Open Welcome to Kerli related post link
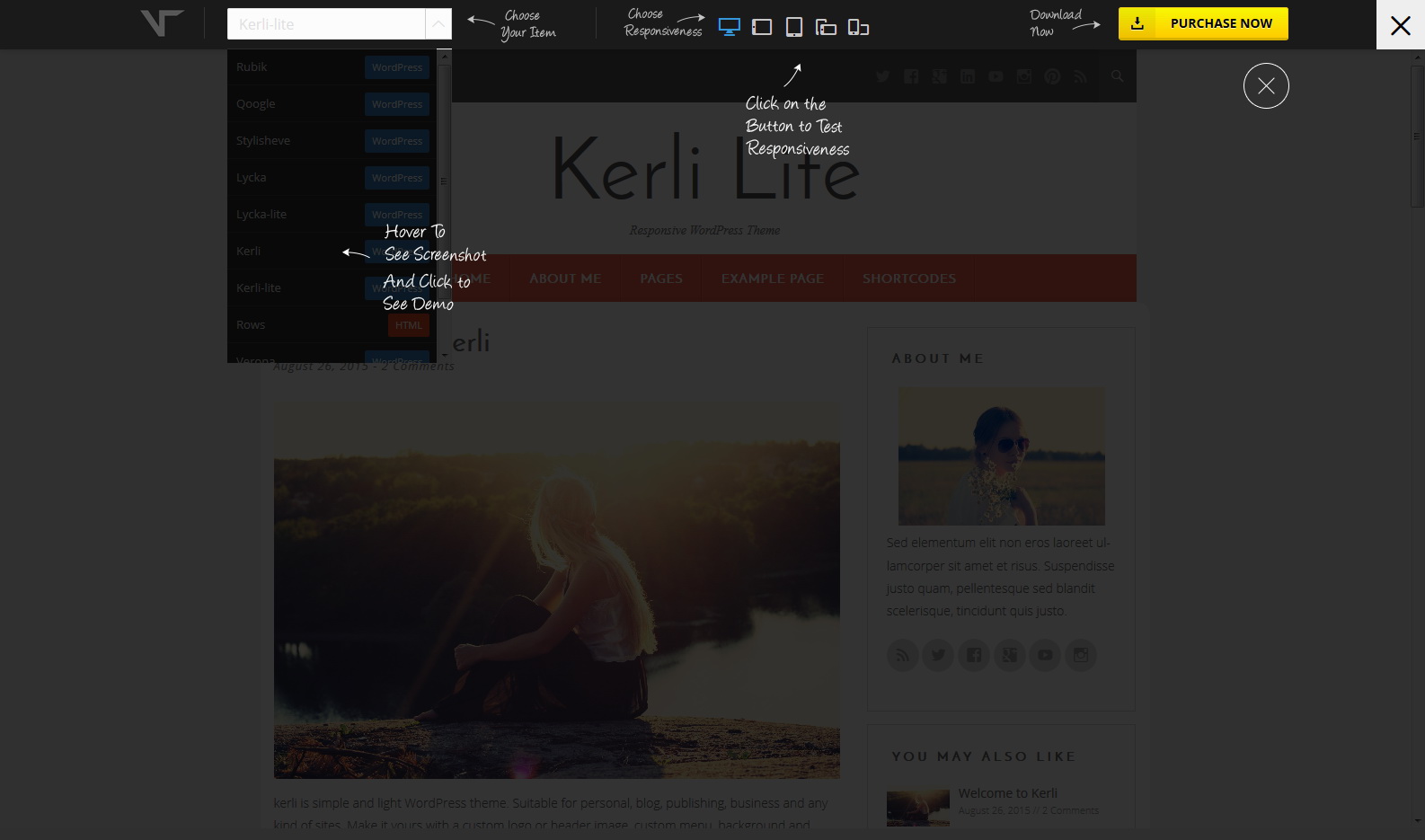Screen dimensions: 1425x840 tap(1008, 793)
